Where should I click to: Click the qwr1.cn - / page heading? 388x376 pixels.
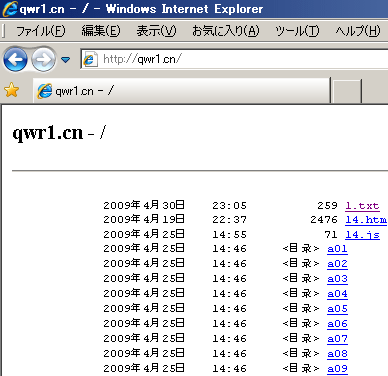(59, 133)
